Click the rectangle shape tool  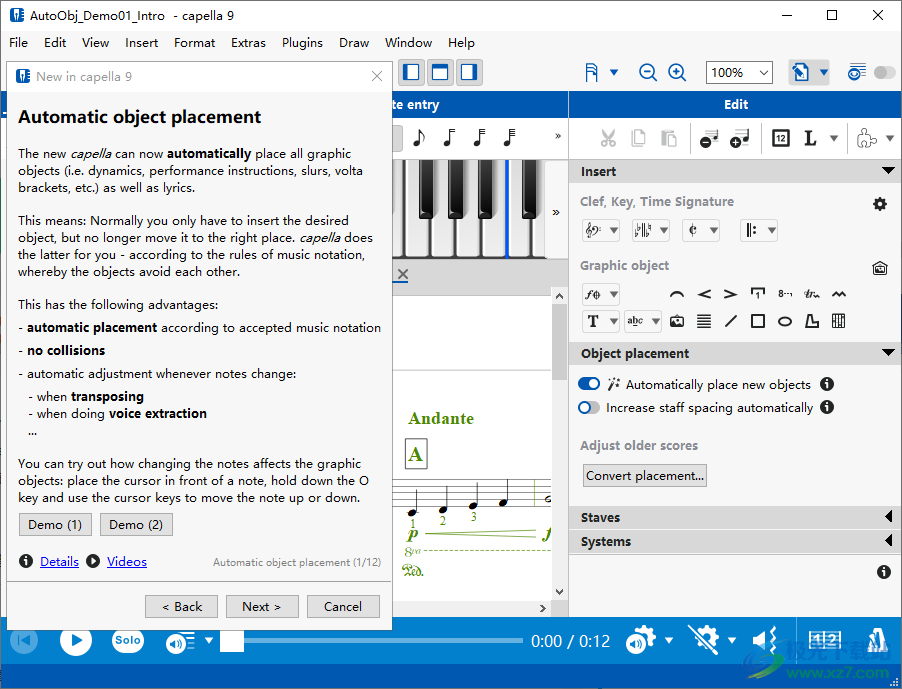pyautogui.click(x=758, y=321)
